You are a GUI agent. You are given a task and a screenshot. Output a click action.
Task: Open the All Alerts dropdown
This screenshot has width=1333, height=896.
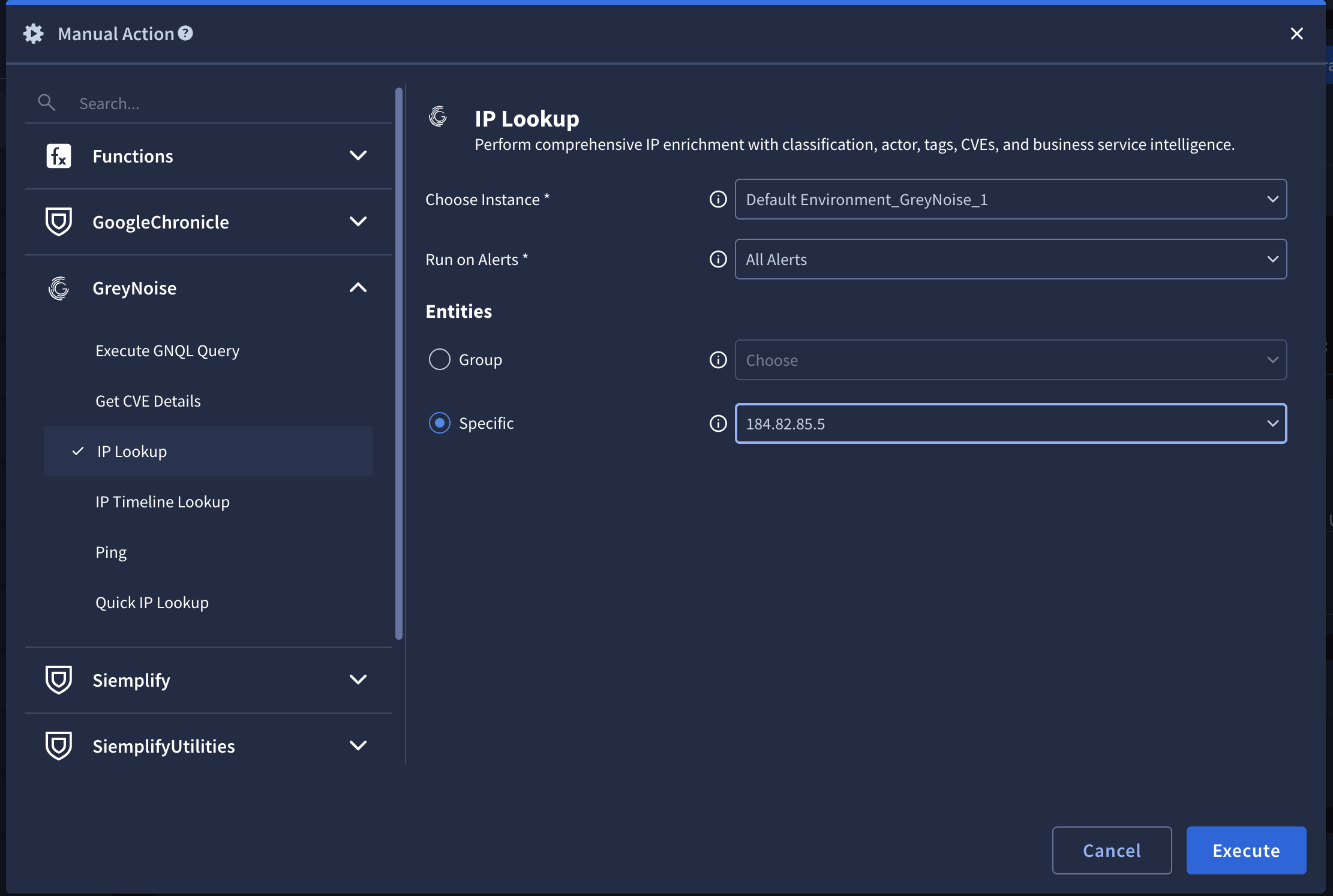(x=1010, y=259)
